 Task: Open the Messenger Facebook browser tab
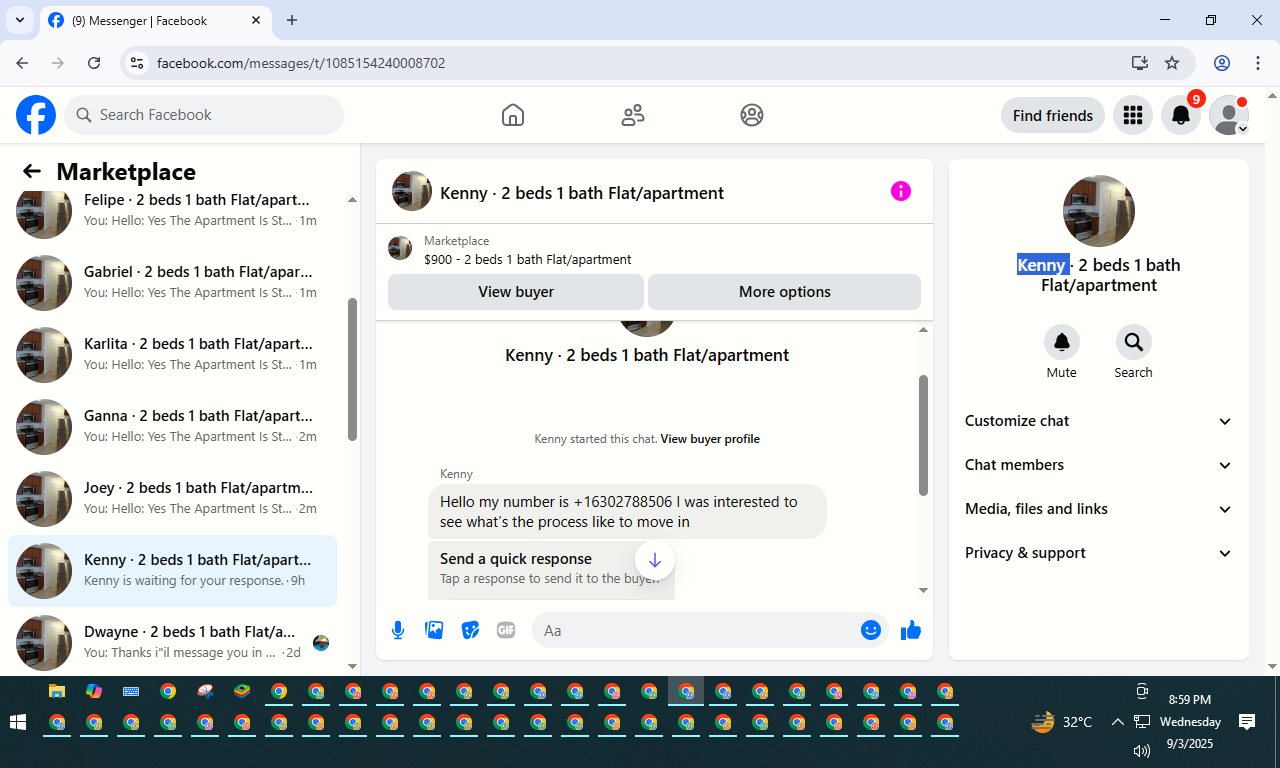pos(155,21)
